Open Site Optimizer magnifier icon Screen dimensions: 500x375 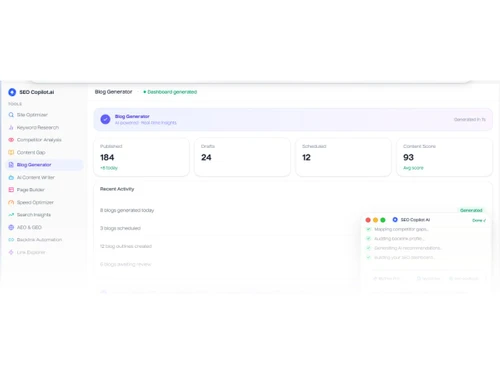click(11, 115)
